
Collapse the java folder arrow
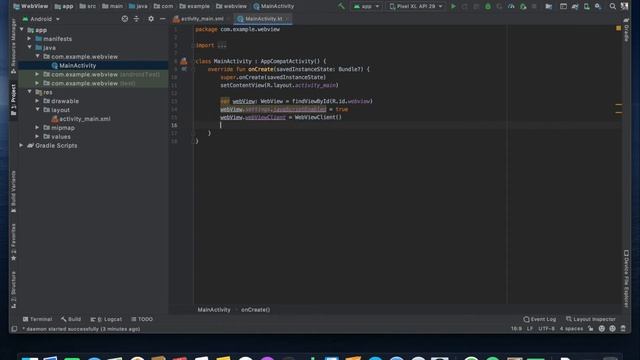coord(29,48)
